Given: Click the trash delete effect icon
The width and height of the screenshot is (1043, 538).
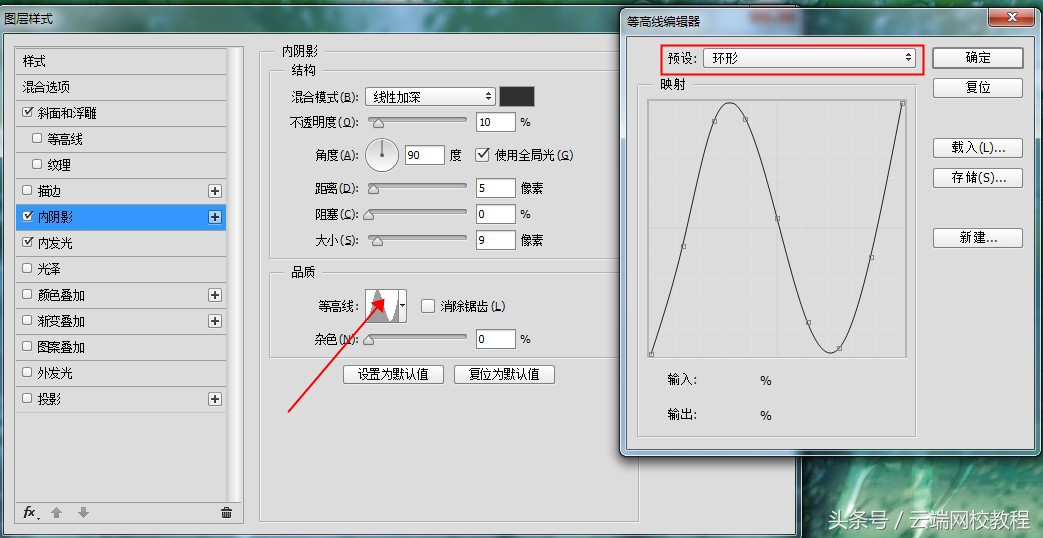Looking at the screenshot, I should 226,512.
